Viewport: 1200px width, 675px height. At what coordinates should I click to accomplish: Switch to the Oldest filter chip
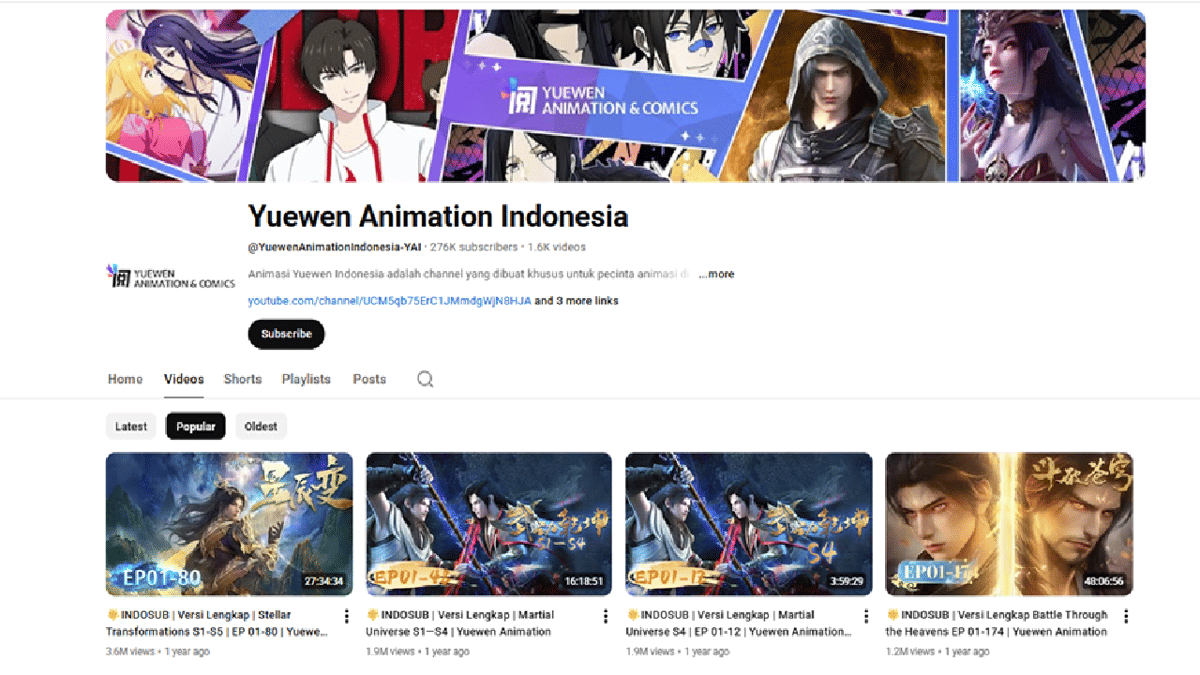[261, 425]
